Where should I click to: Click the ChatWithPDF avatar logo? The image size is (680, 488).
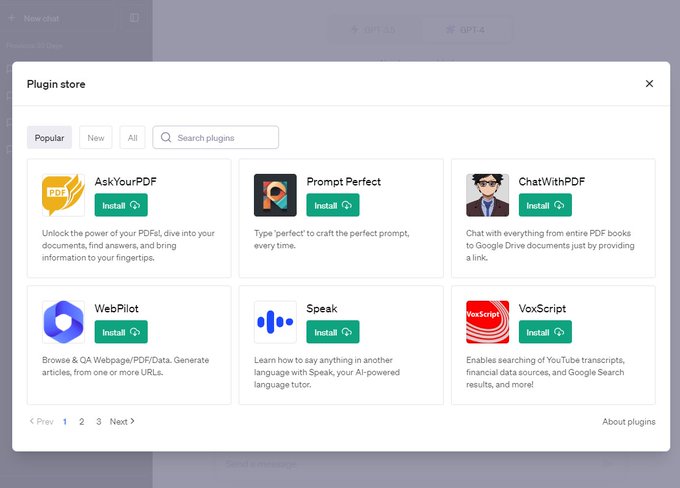487,195
